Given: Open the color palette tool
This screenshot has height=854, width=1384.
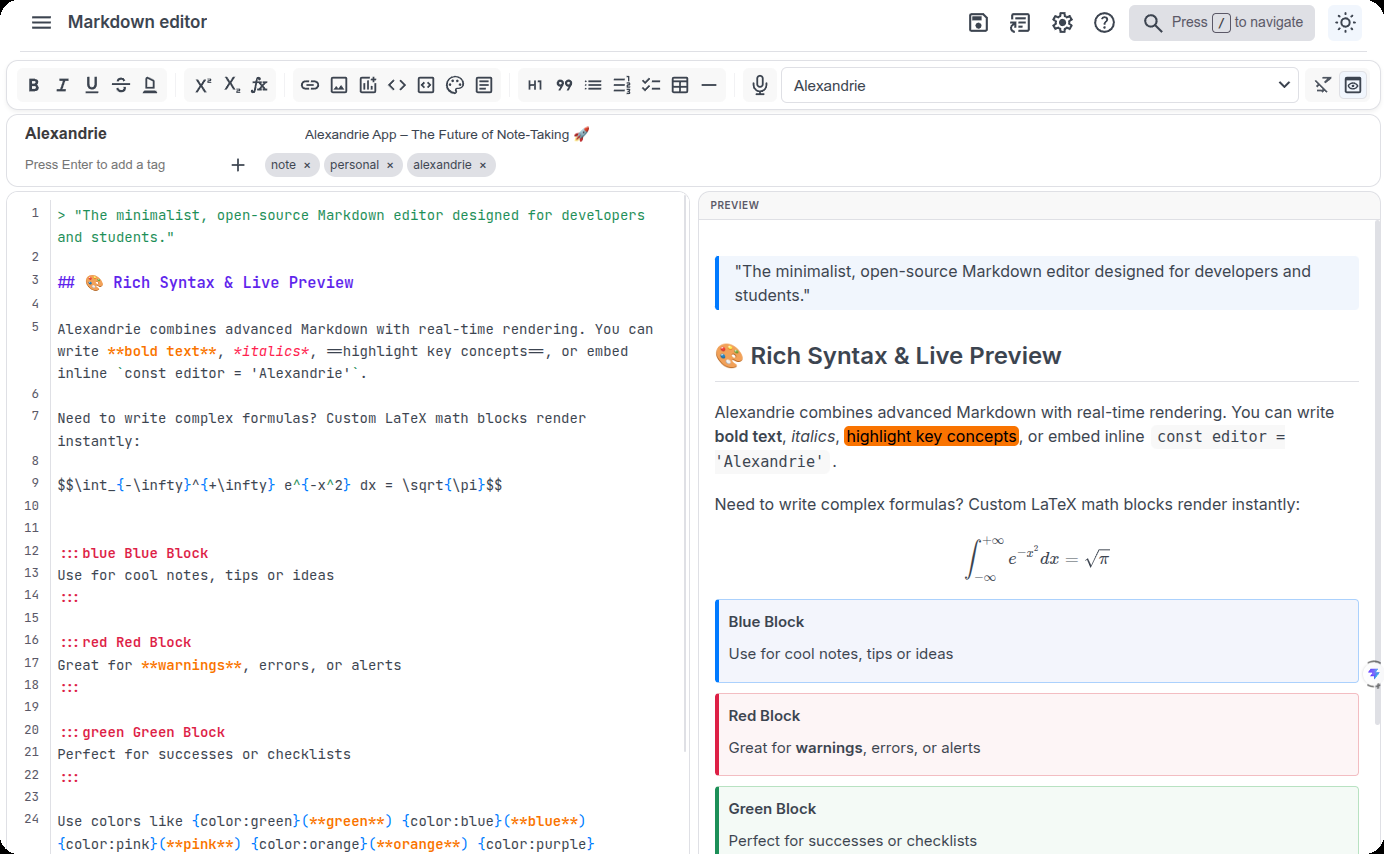Looking at the screenshot, I should click(x=455, y=85).
